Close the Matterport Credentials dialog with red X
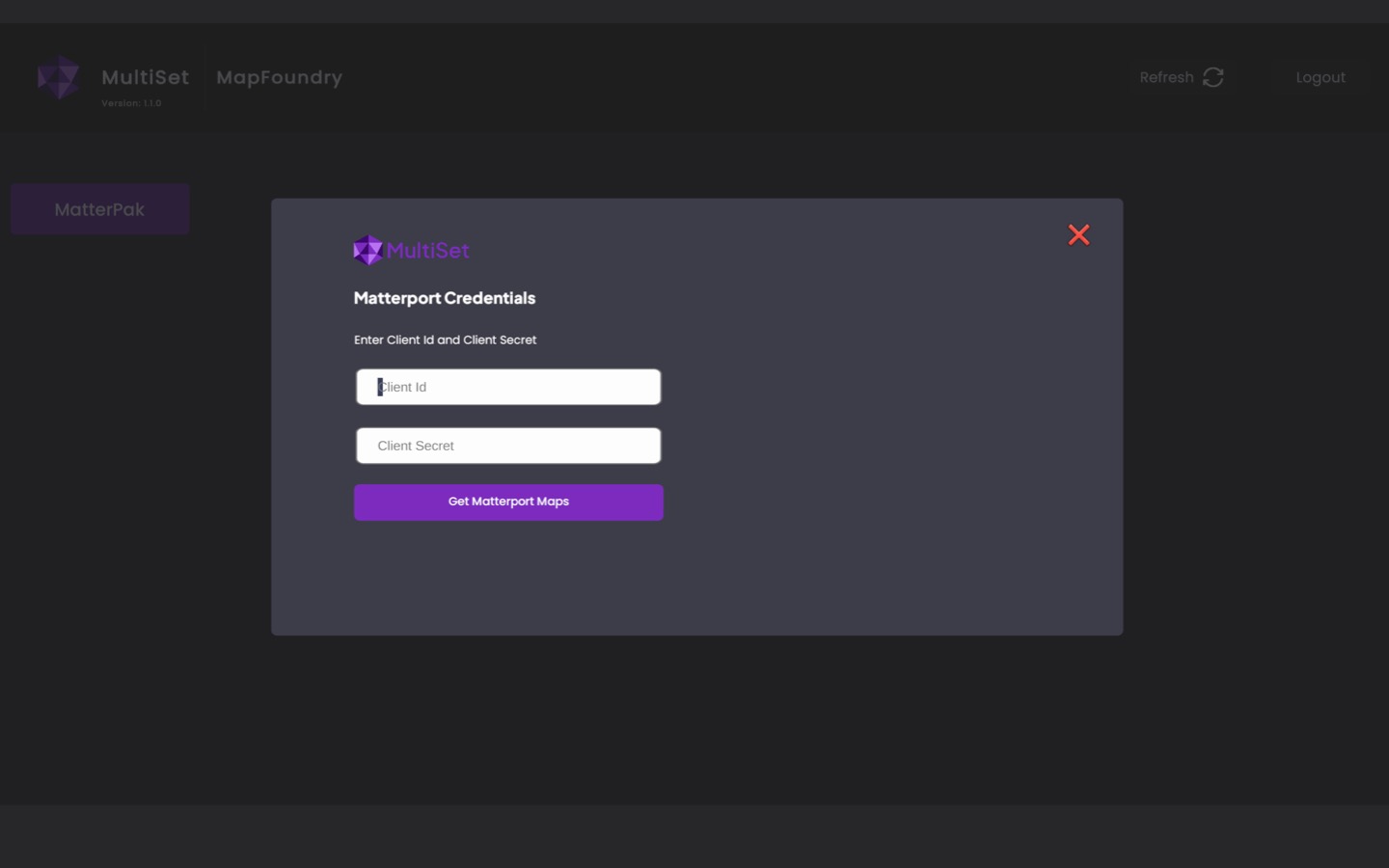The image size is (1389, 868). pos(1078,234)
